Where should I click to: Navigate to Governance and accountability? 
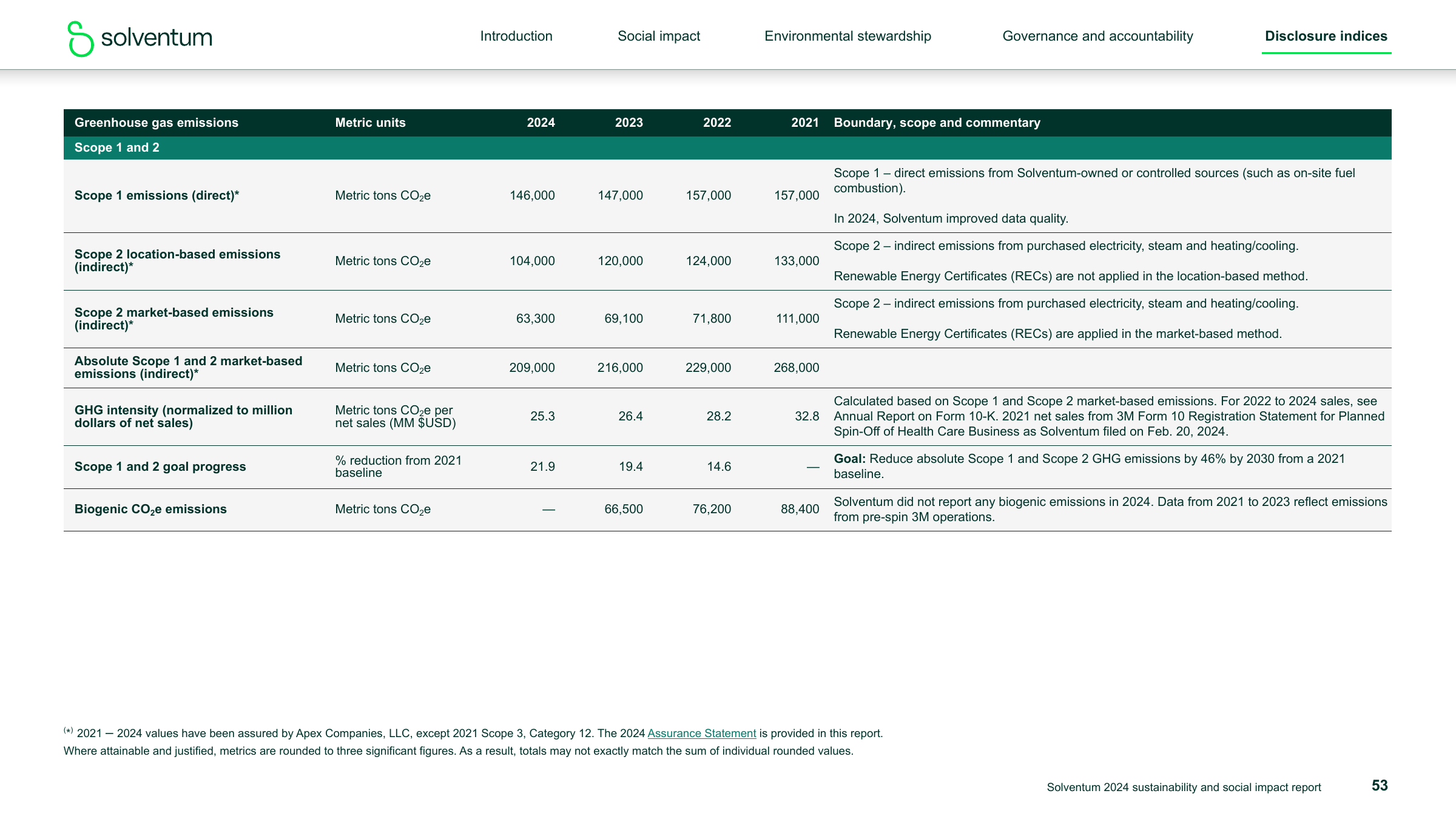point(1097,36)
